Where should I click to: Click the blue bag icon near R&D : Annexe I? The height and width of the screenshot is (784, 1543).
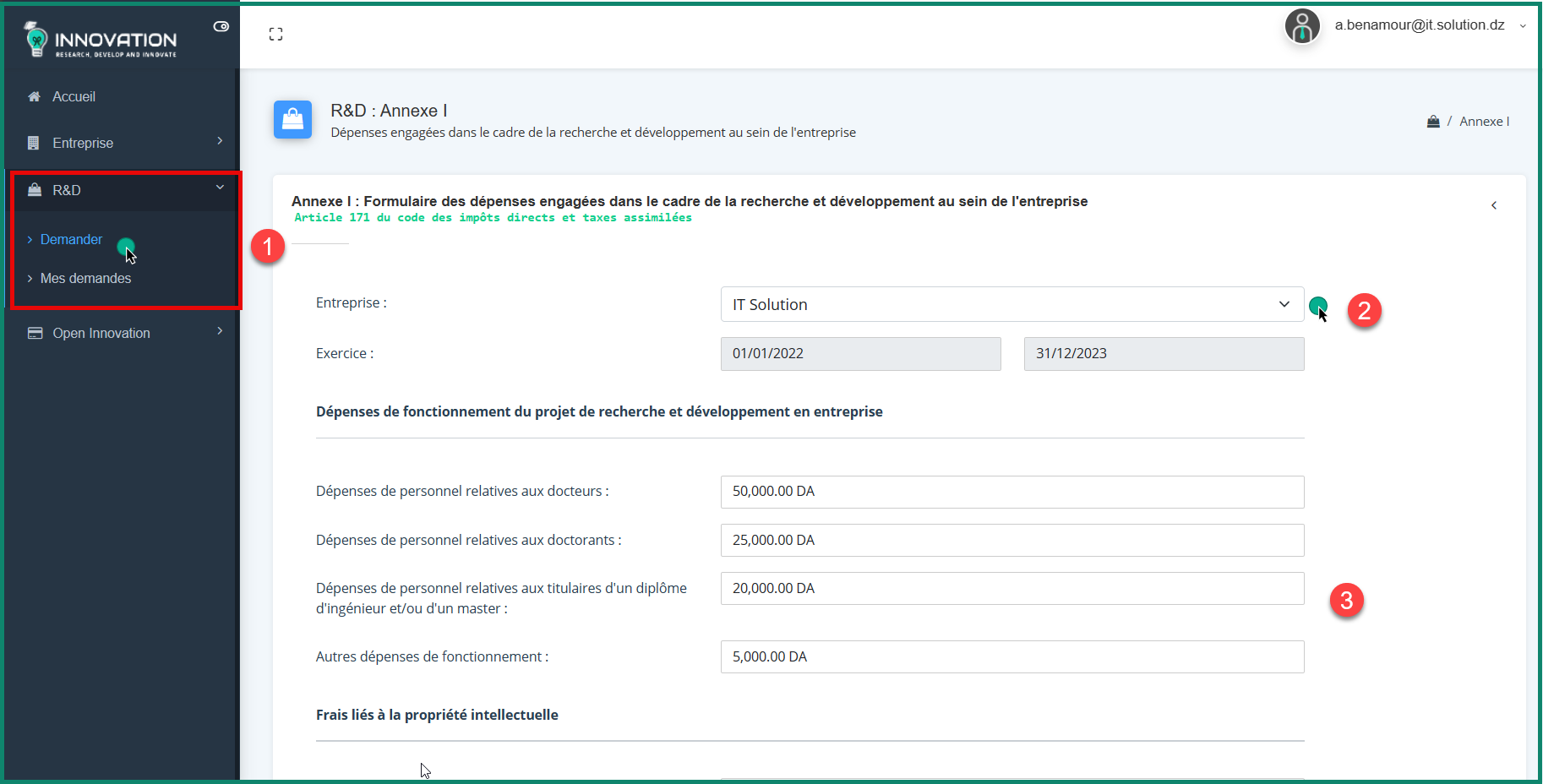292,119
